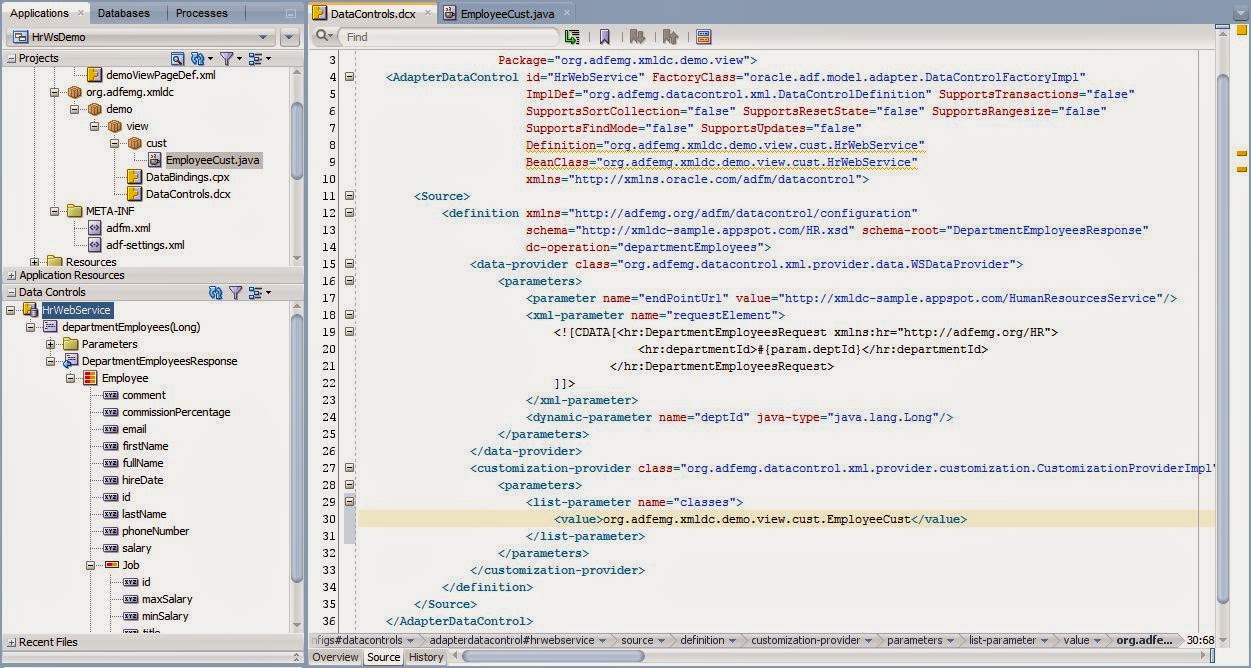Click the next bookmark toolbar icon
1251x668 pixels.
(x=638, y=37)
